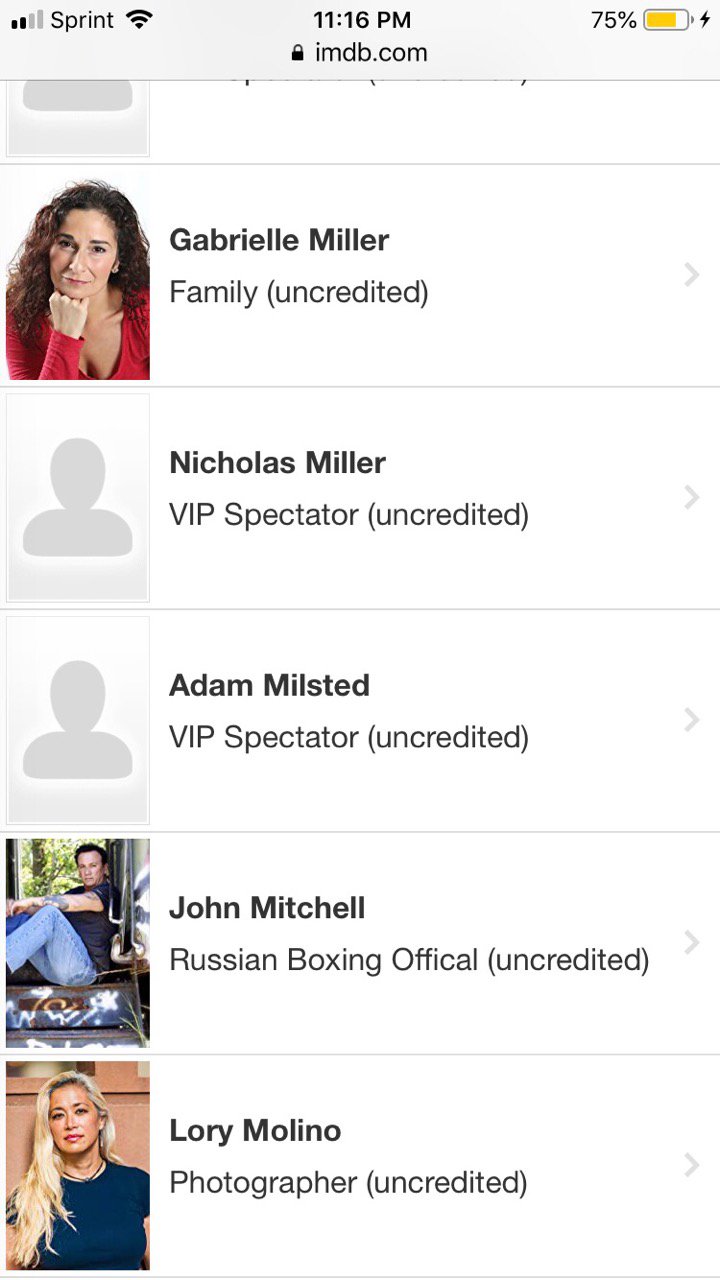Expand Gabrielle Miller row chevron
Viewport: 720px width, 1280px height.
[691, 275]
